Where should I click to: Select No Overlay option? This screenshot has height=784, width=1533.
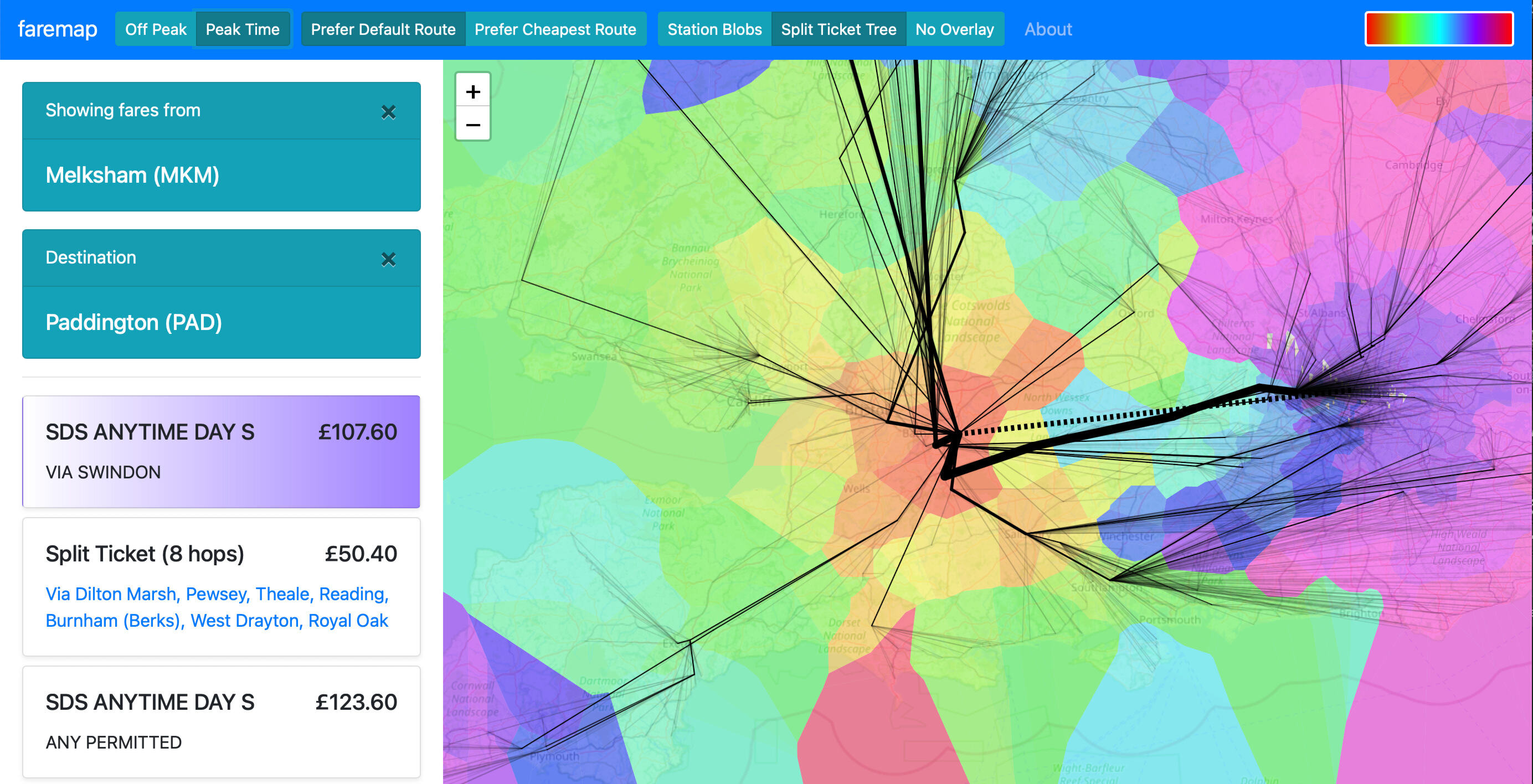[x=954, y=29]
